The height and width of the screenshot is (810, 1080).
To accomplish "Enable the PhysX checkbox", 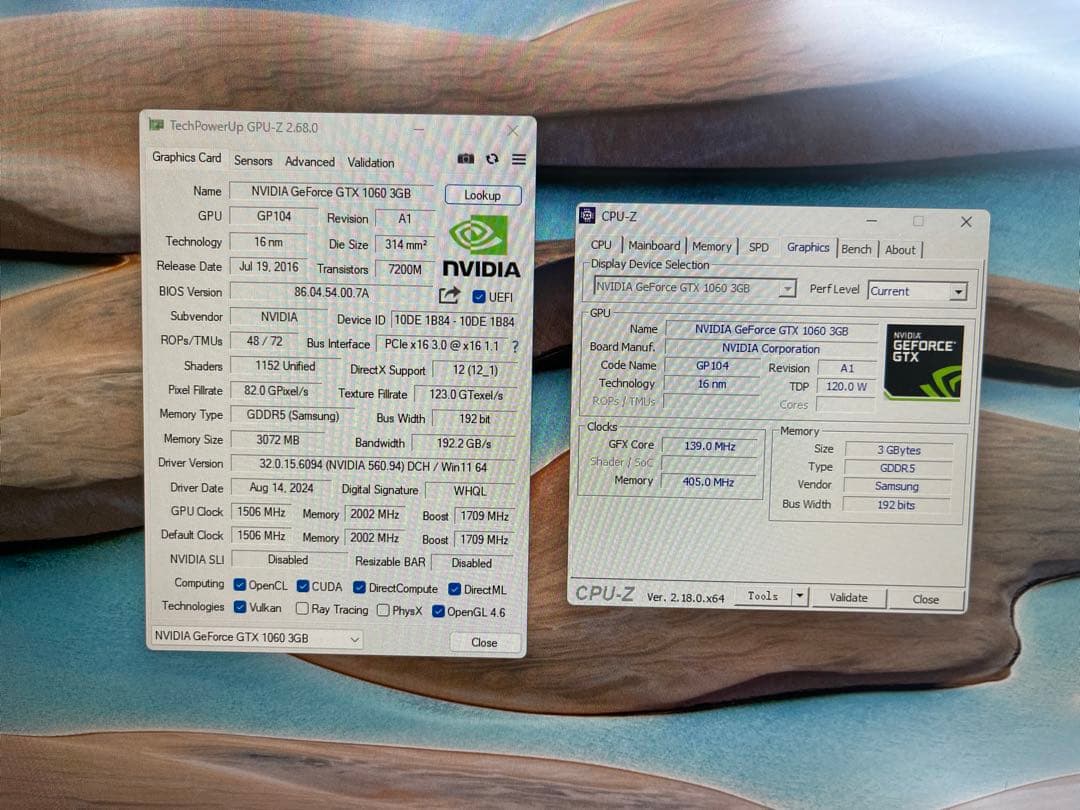I will [x=384, y=610].
